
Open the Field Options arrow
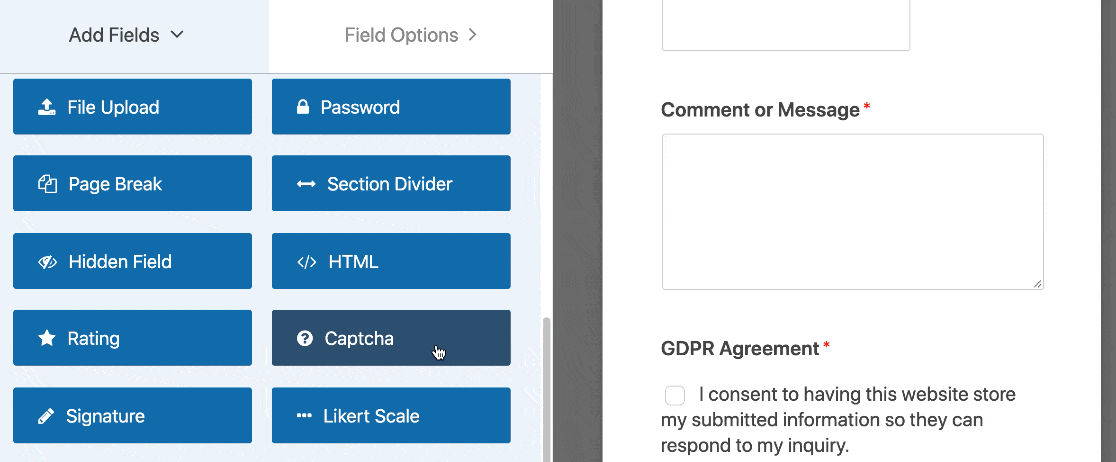click(x=472, y=35)
